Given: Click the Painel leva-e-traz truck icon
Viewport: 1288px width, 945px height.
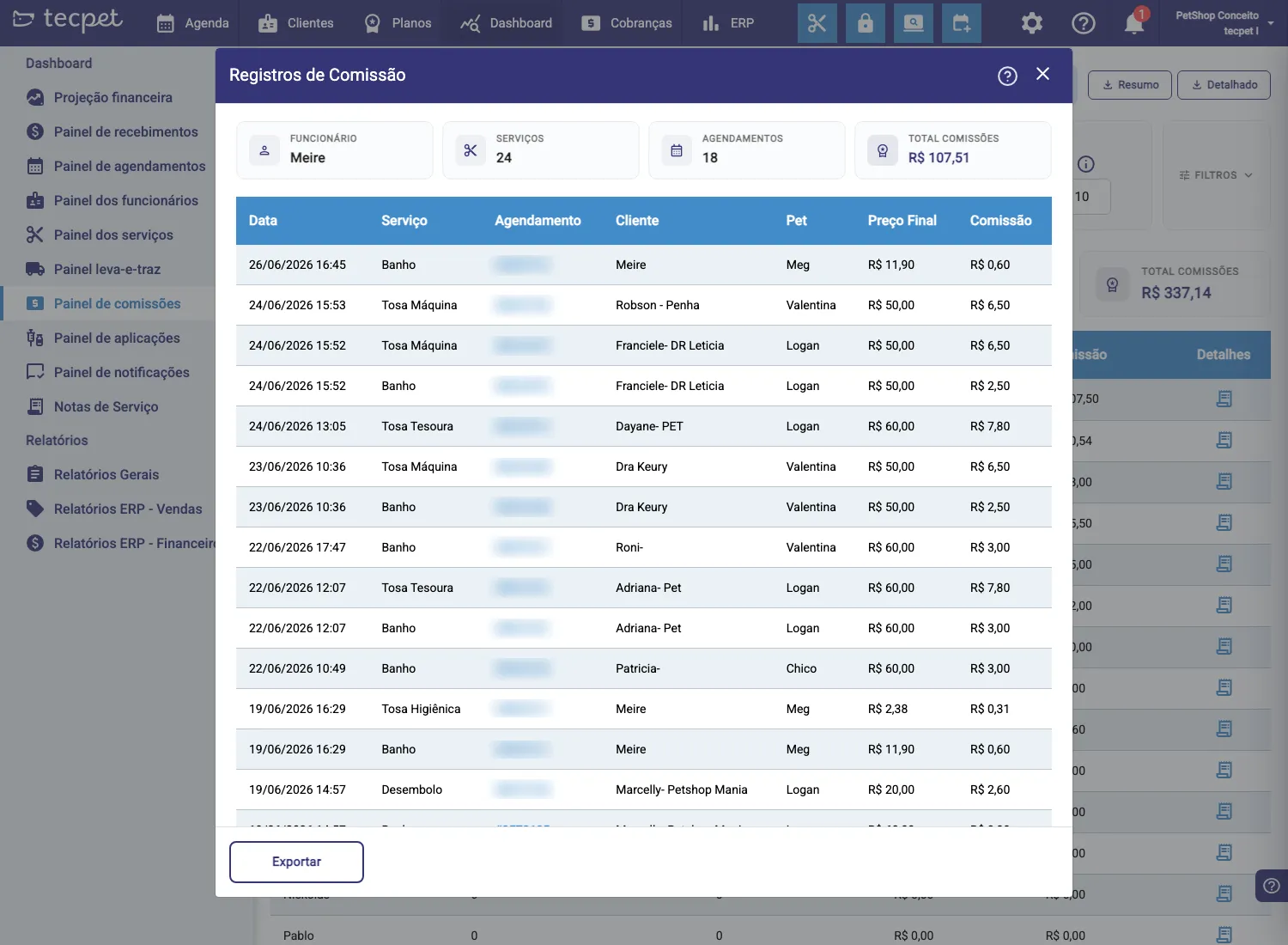Looking at the screenshot, I should coord(35,269).
